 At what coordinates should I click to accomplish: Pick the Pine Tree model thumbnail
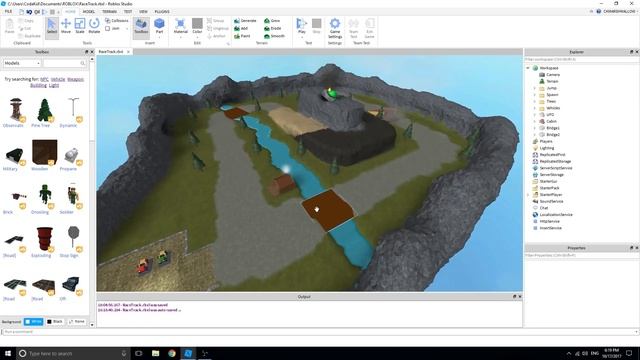44,110
